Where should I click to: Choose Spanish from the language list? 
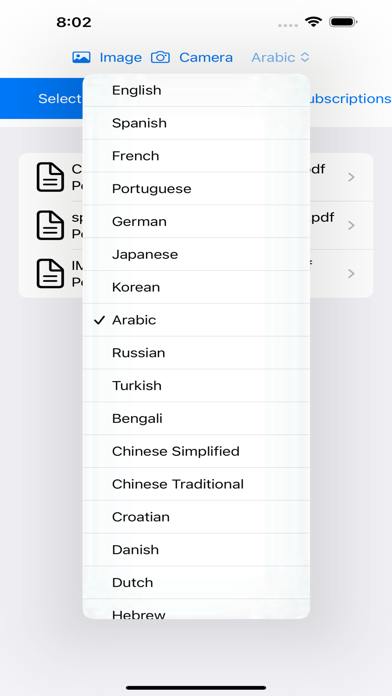(x=196, y=123)
